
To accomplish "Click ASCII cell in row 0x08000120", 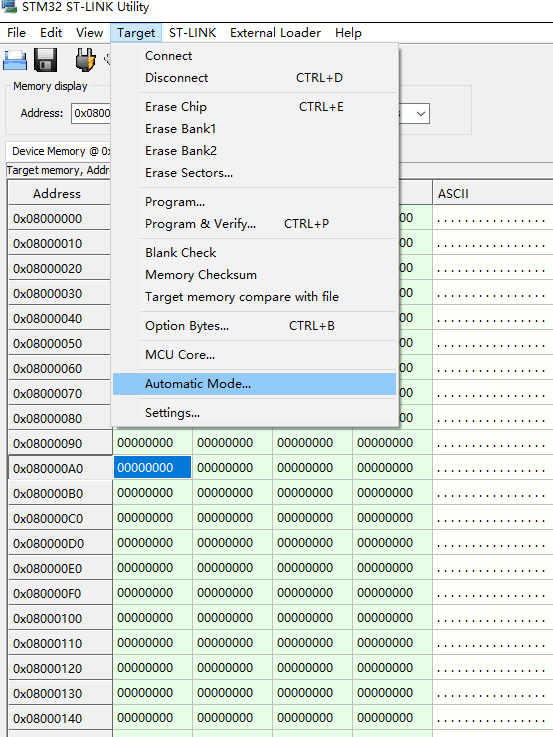I will click(493, 667).
